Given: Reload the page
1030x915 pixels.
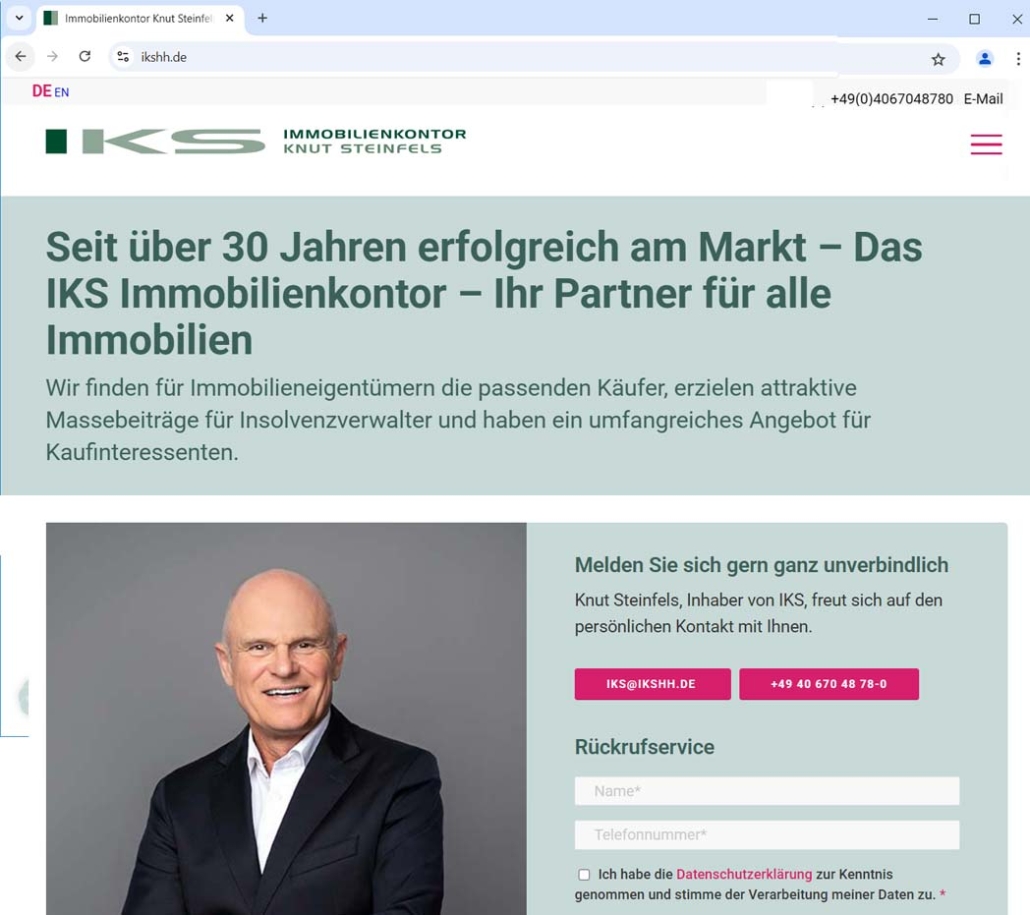Looking at the screenshot, I should (x=85, y=56).
